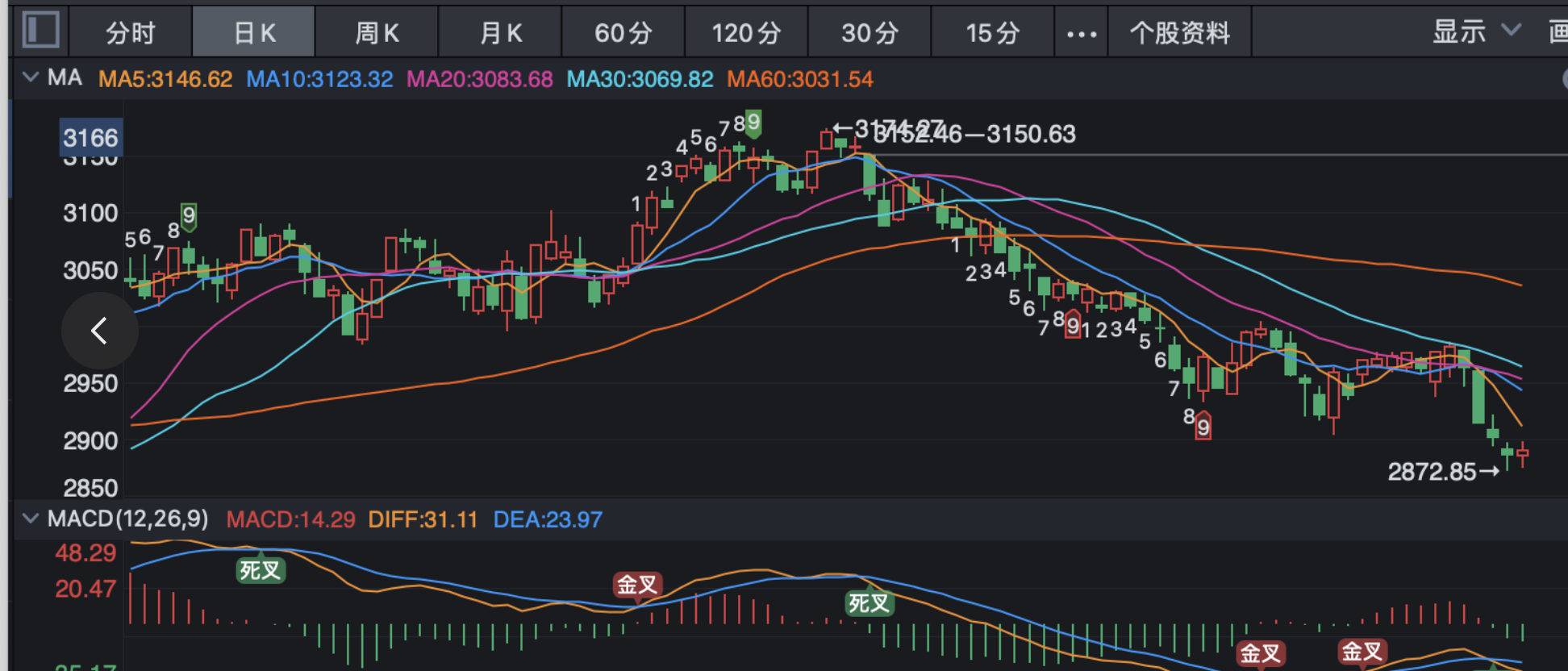The width and height of the screenshot is (1568, 671).
Task: Toggle the sidebar panel layout icon
Action: [x=41, y=31]
